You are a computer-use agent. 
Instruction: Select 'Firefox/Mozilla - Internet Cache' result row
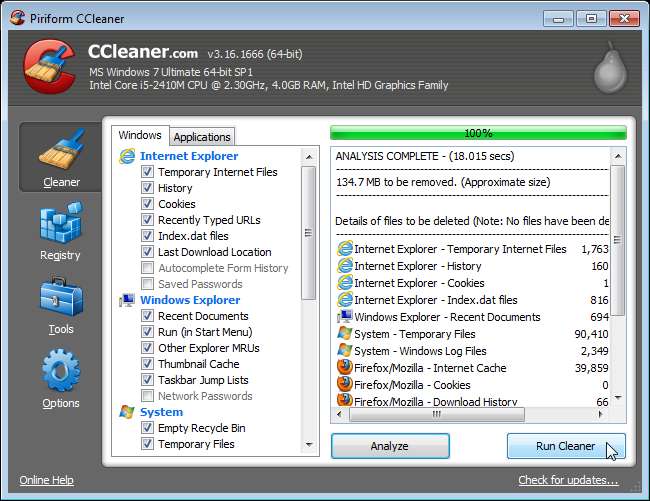(x=473, y=368)
